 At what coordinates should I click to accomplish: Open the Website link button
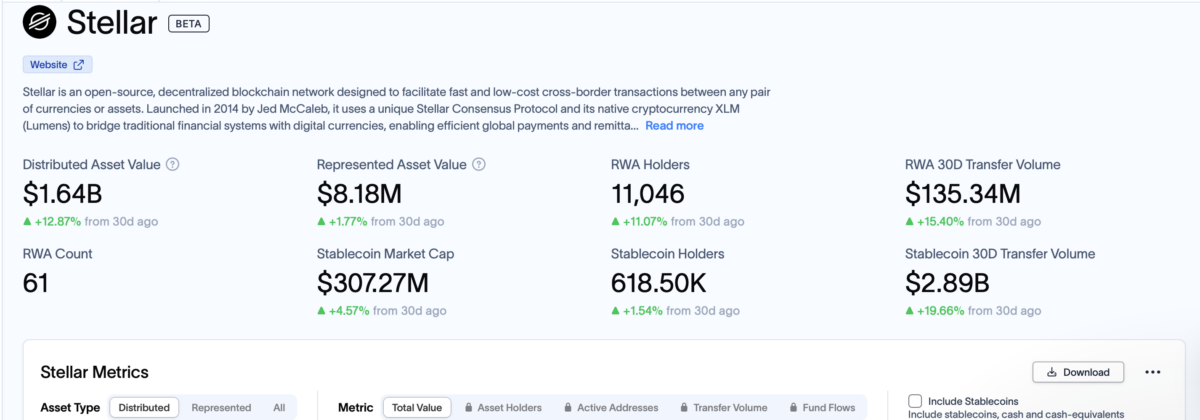57,64
